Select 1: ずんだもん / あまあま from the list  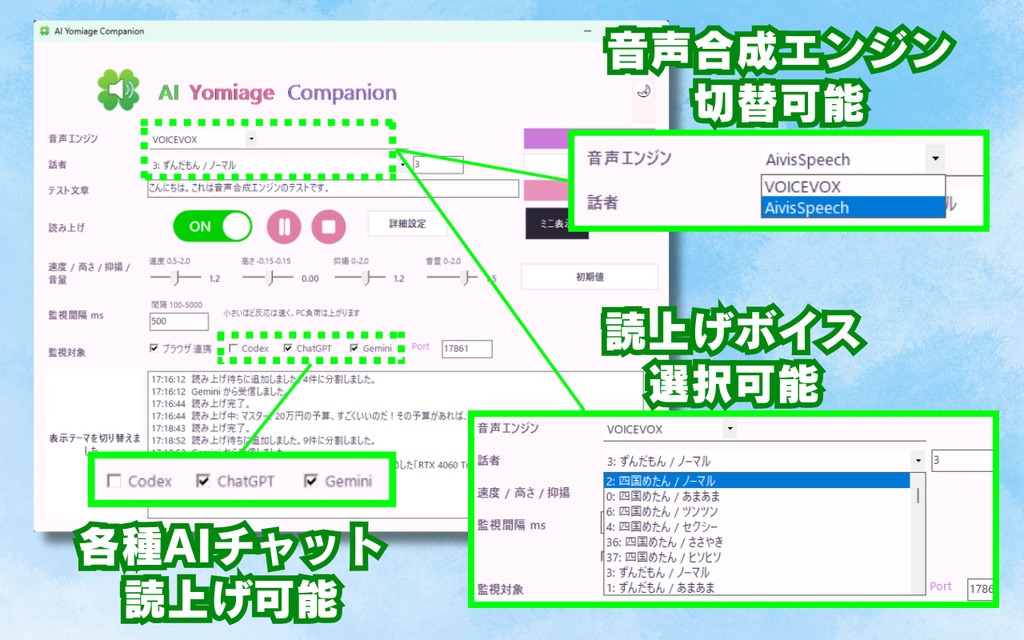(x=757, y=587)
